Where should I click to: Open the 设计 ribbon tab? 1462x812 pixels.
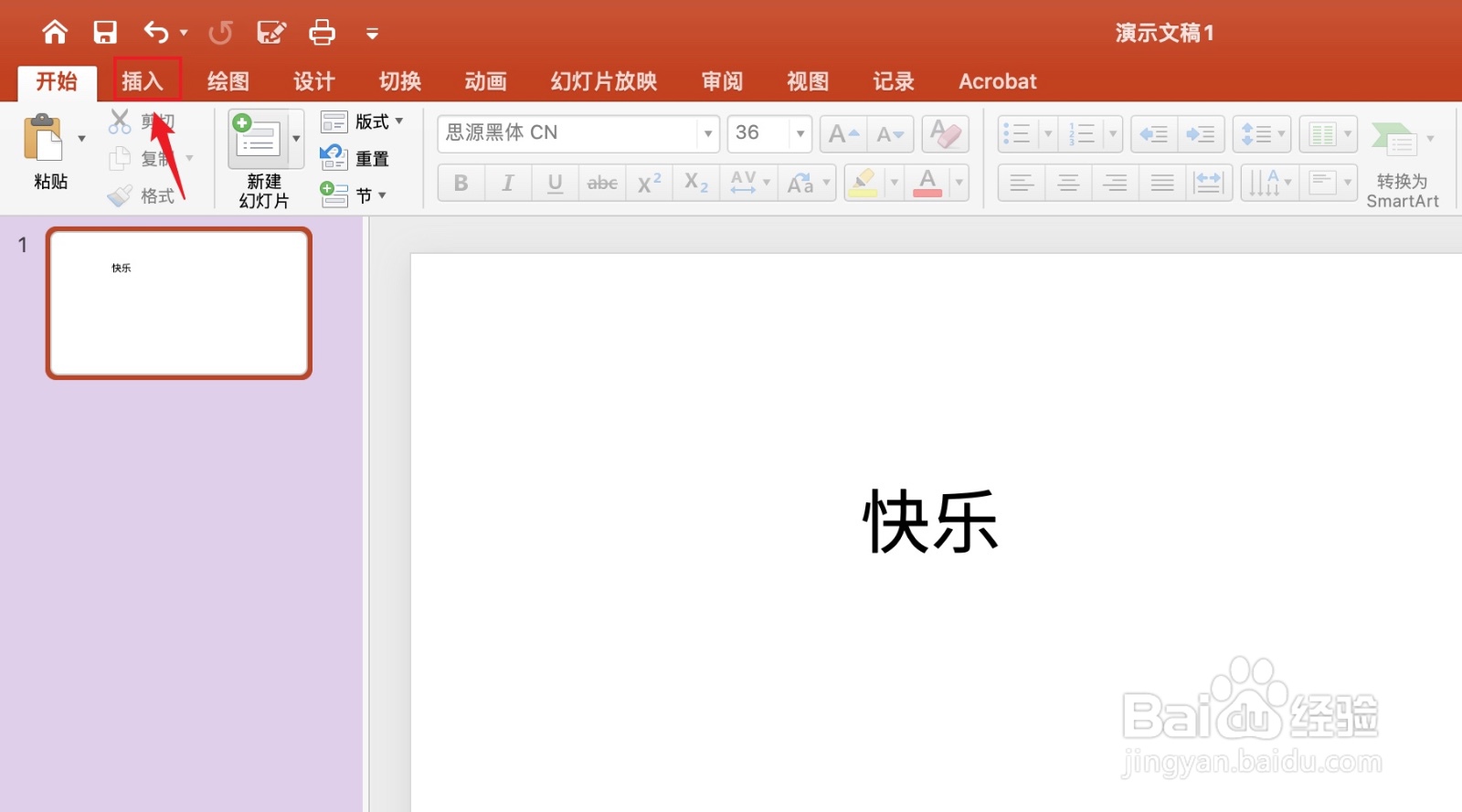[314, 81]
